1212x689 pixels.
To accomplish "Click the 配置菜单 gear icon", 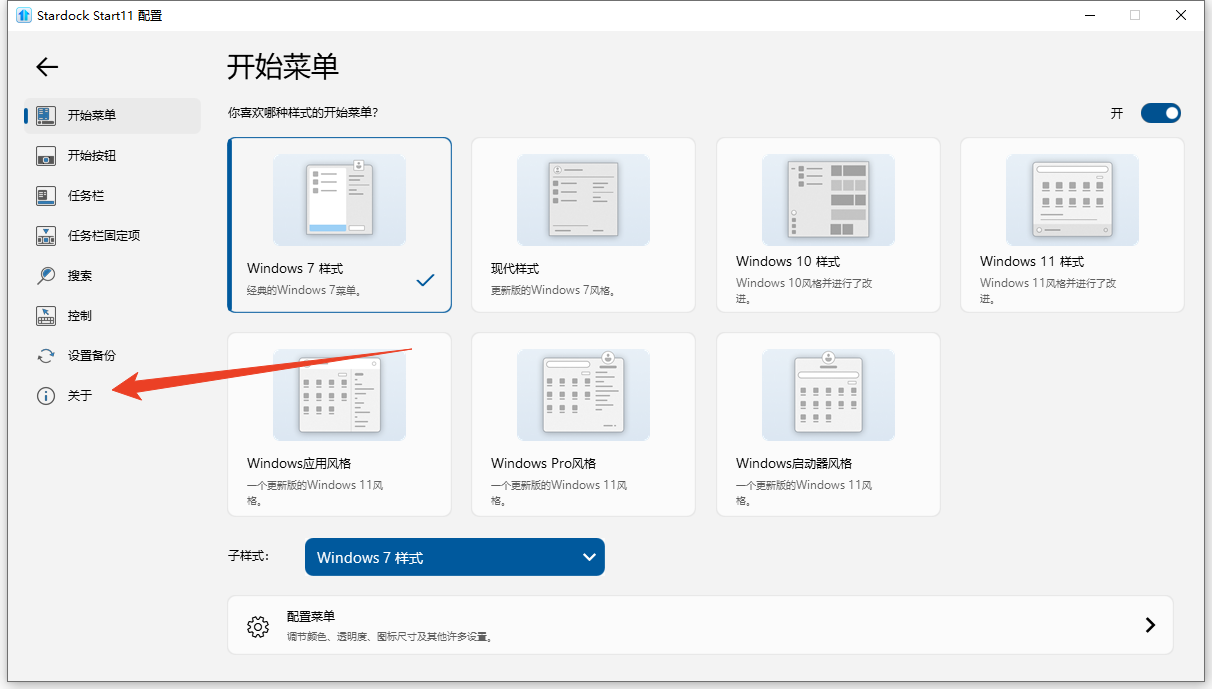I will coord(257,625).
